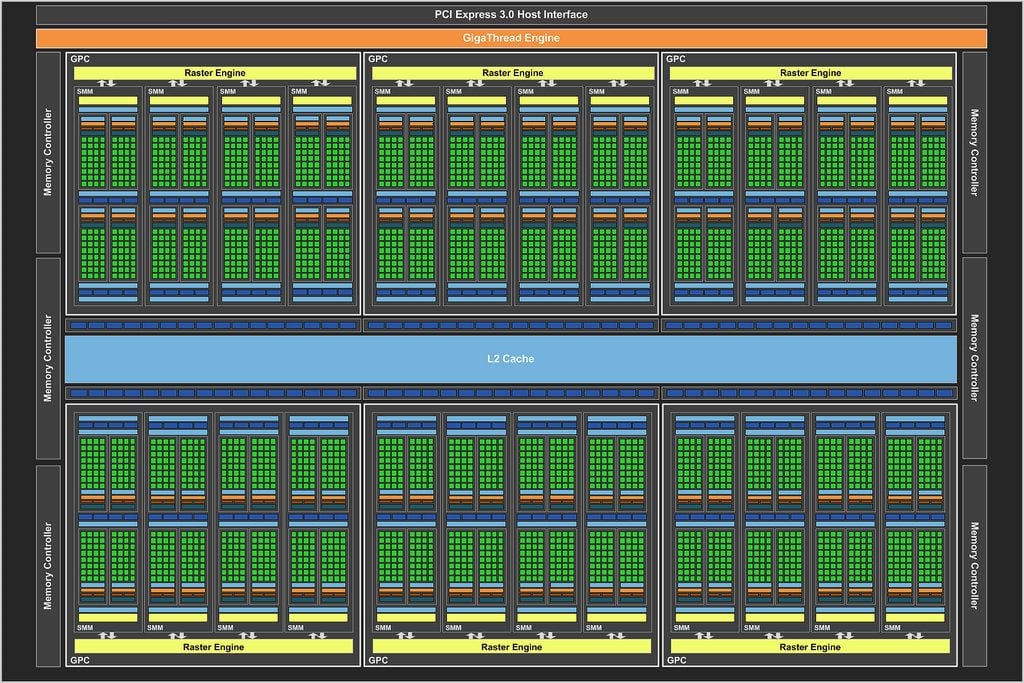
Task: Click the GPC label of the bottom-right cluster
Action: [x=677, y=661]
